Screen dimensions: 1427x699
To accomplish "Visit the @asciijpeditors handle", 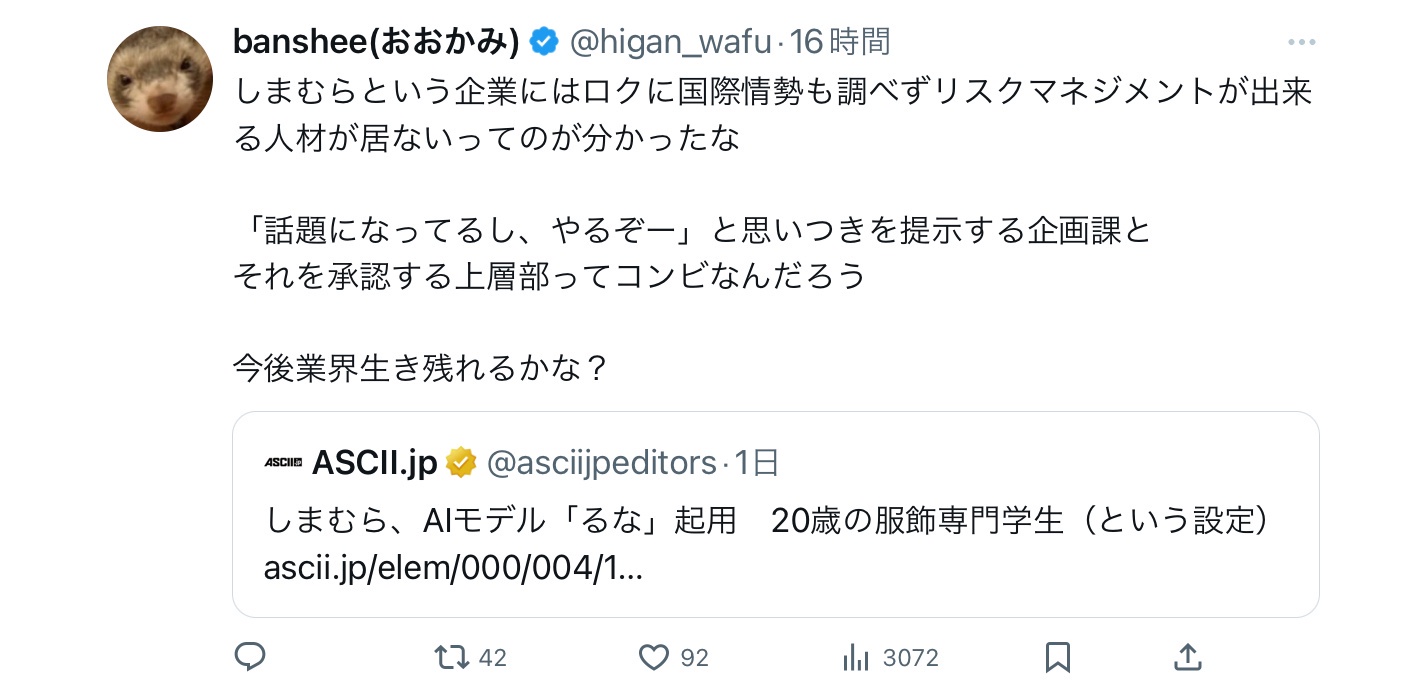I will [601, 463].
